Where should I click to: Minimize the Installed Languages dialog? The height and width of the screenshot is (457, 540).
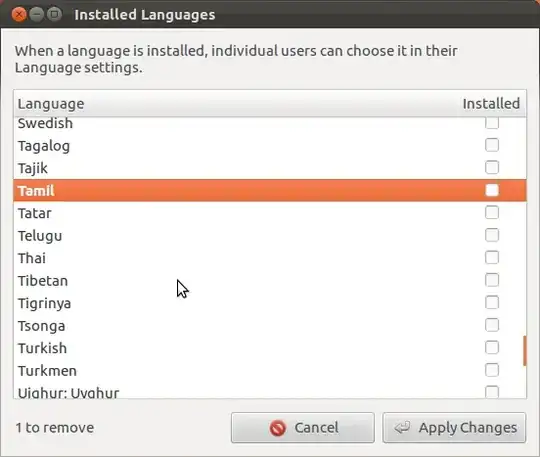(x=37, y=14)
